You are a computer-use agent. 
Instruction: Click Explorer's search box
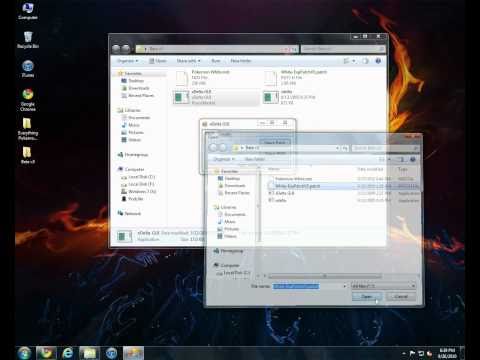tap(343, 49)
